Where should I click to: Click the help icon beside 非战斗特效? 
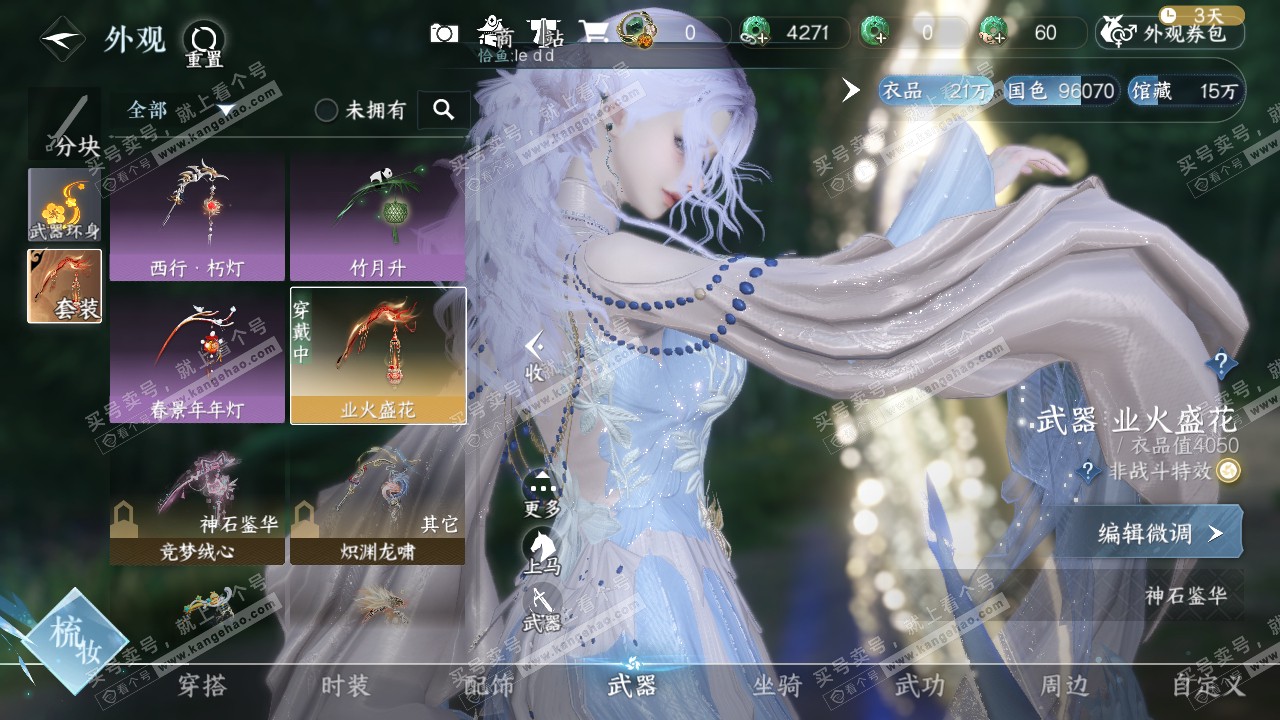(1090, 471)
